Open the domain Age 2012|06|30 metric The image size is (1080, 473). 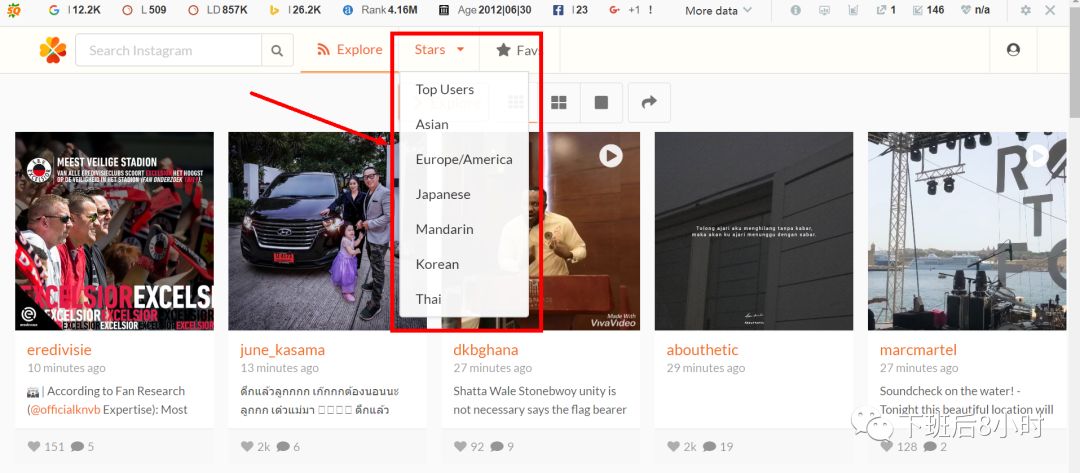[x=486, y=10]
